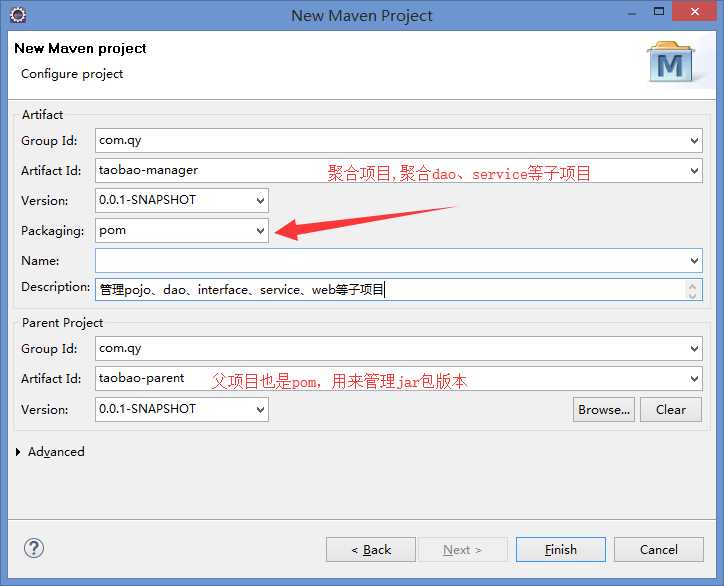The width and height of the screenshot is (724, 586).
Task: Click the Description field scroll stepper
Action: [692, 290]
